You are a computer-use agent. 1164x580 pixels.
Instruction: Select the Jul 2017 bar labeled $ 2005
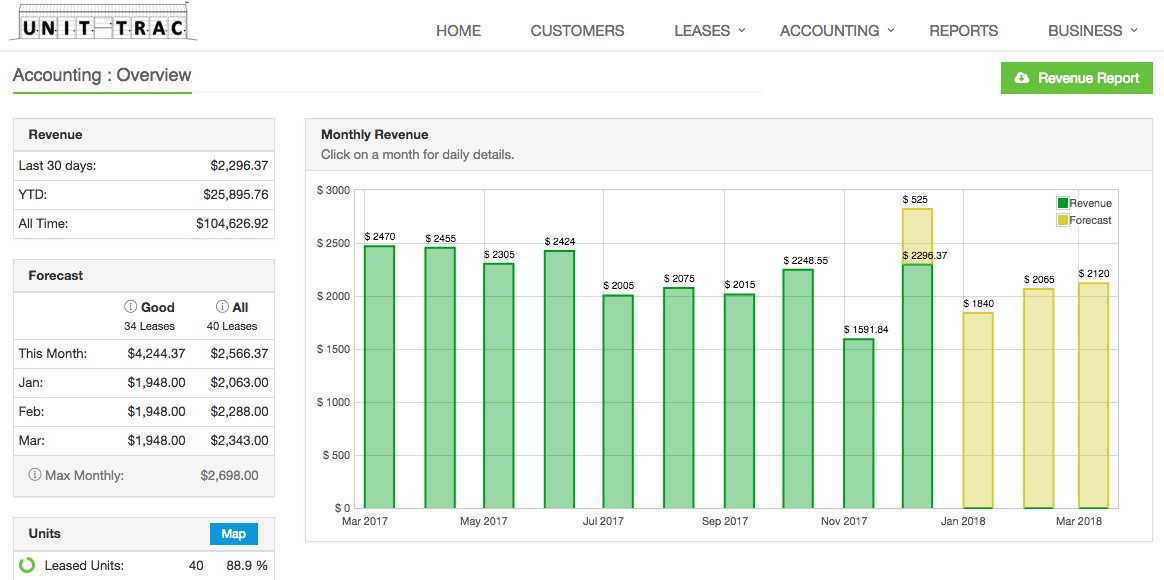[618, 402]
